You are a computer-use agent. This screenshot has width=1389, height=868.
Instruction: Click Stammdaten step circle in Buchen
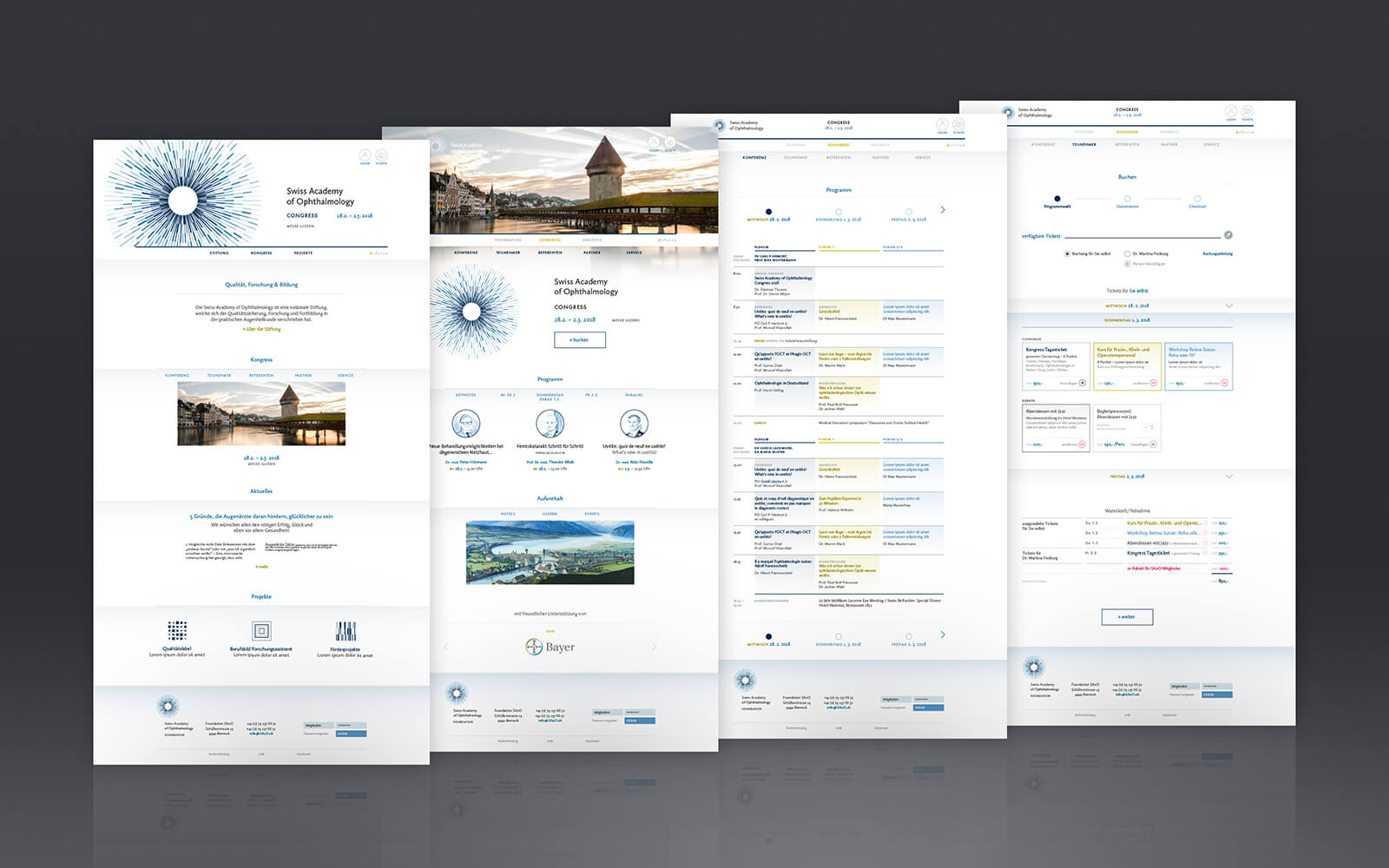(1127, 199)
